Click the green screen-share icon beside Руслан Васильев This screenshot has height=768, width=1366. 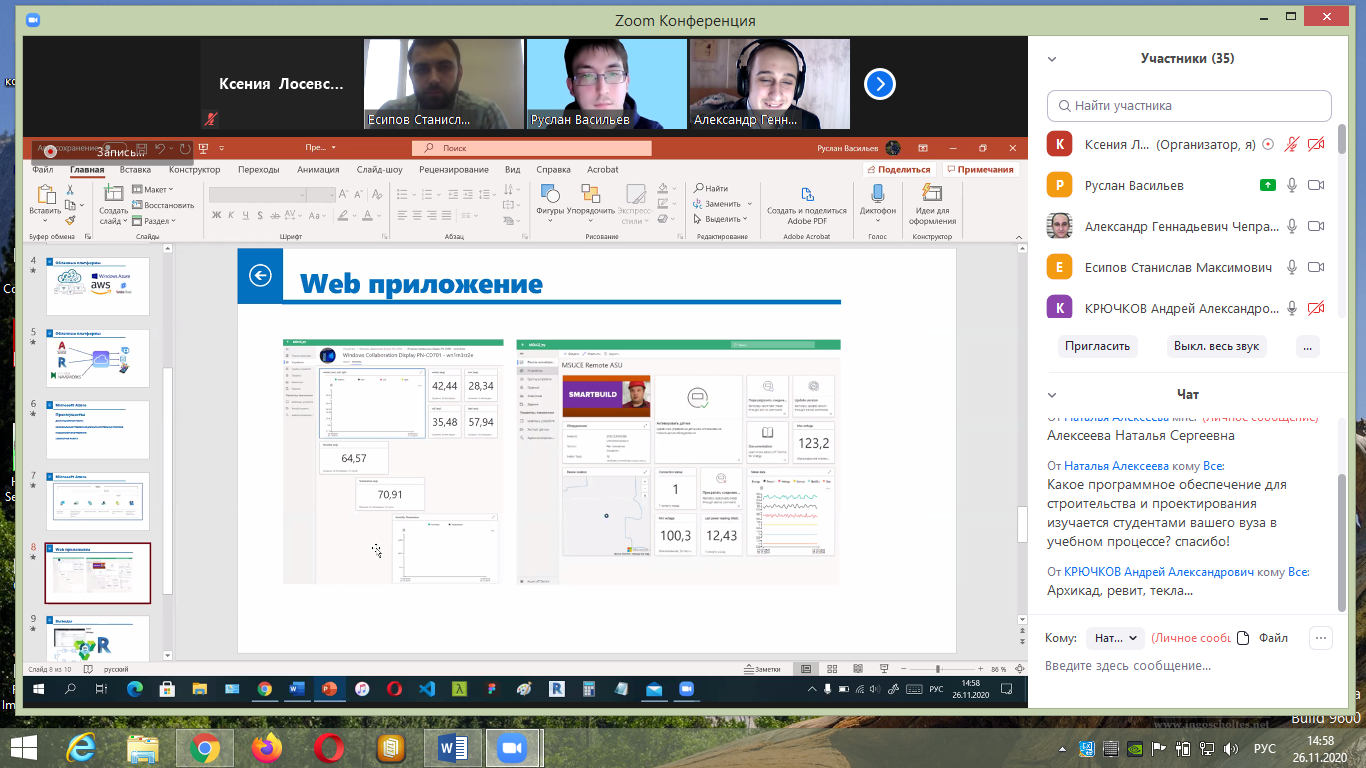(1268, 185)
